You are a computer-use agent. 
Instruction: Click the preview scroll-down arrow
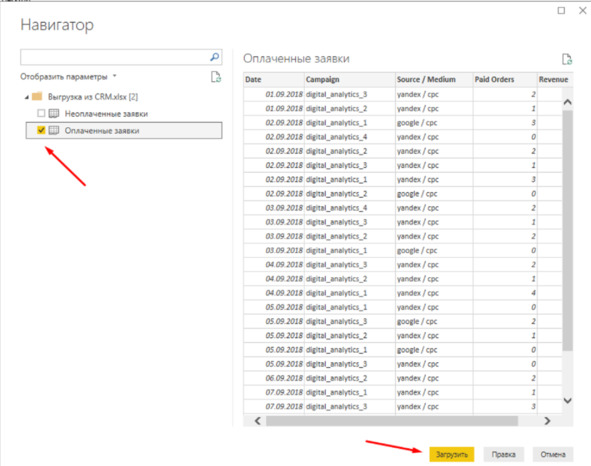pos(568,400)
